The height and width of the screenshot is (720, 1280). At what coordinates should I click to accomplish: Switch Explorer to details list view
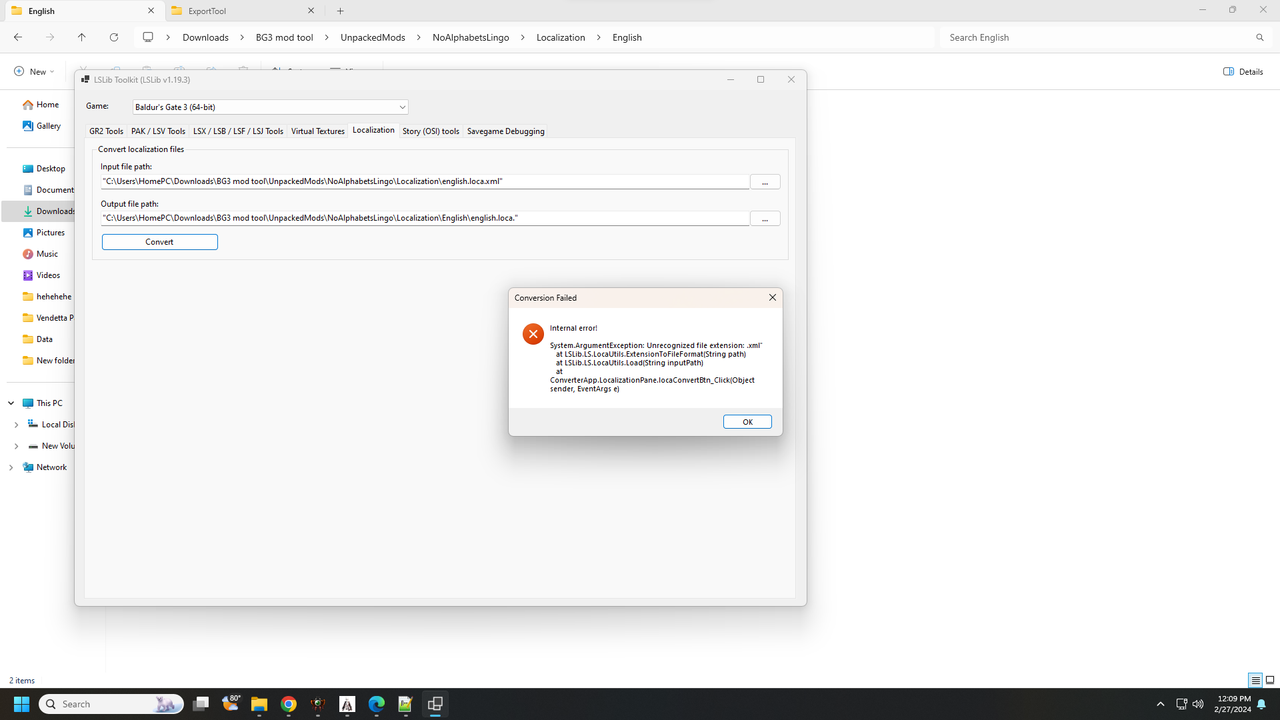[1256, 681]
